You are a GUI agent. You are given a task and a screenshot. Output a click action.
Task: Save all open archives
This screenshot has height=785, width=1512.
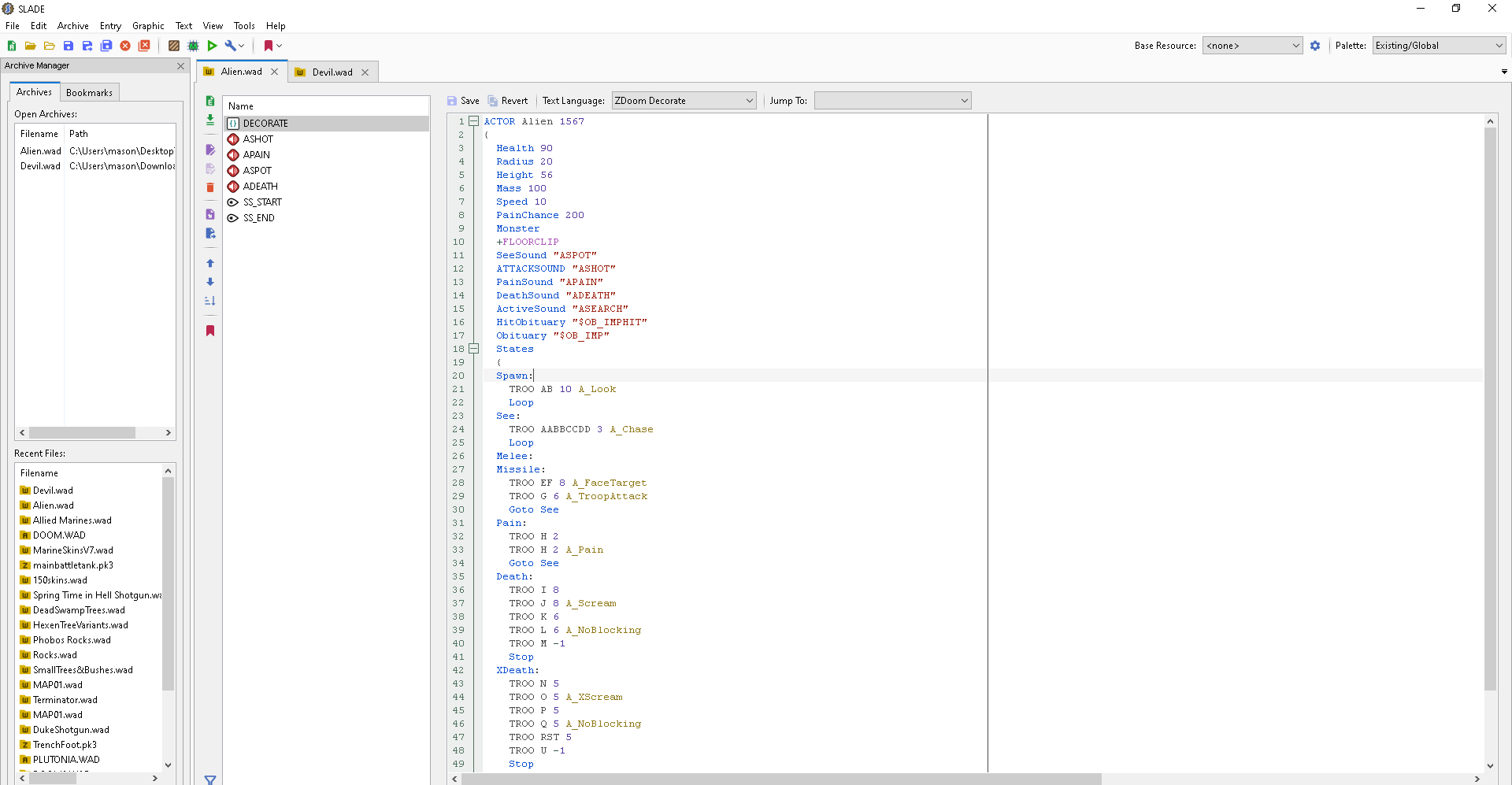(106, 46)
